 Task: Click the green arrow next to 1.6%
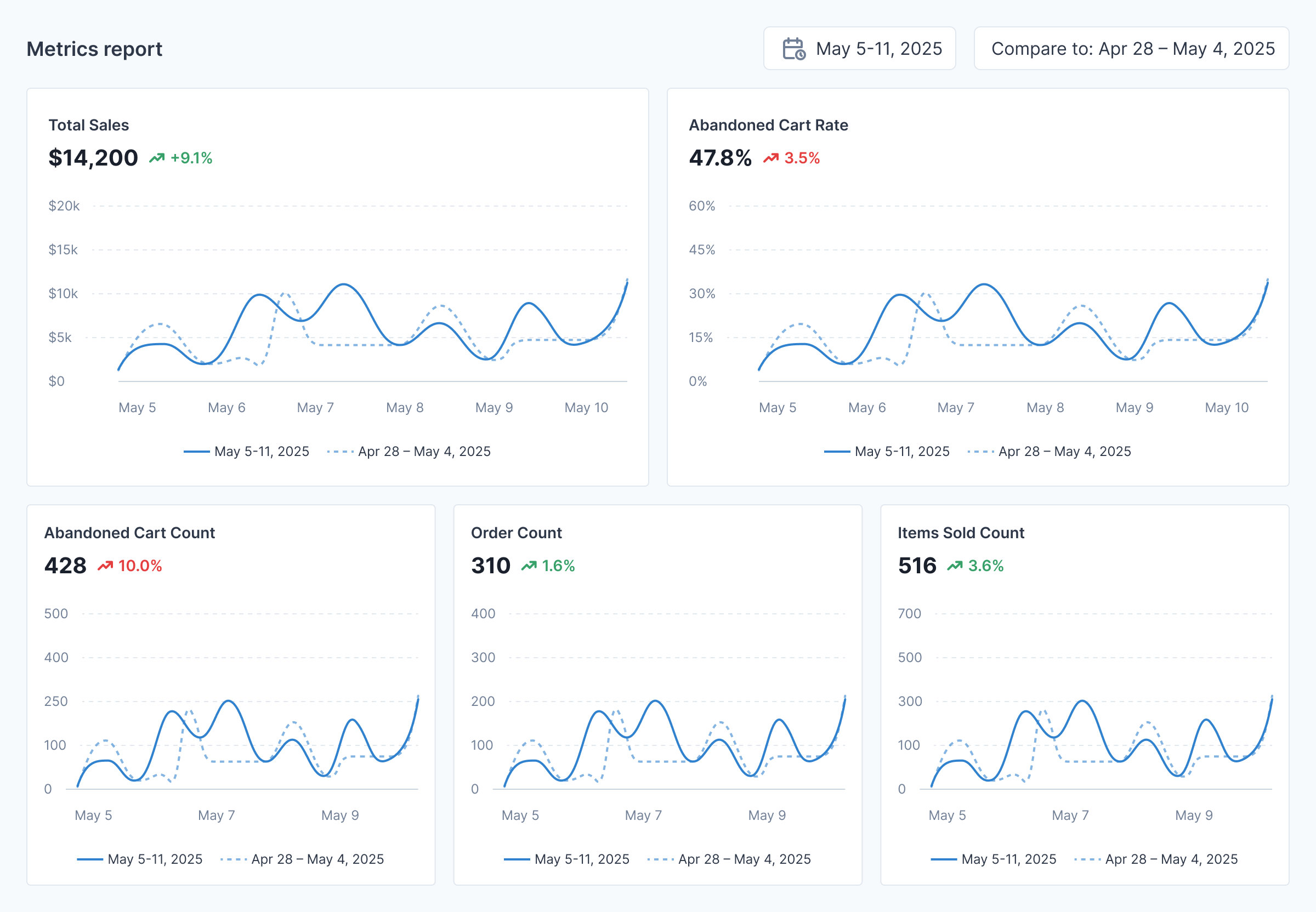tap(530, 566)
